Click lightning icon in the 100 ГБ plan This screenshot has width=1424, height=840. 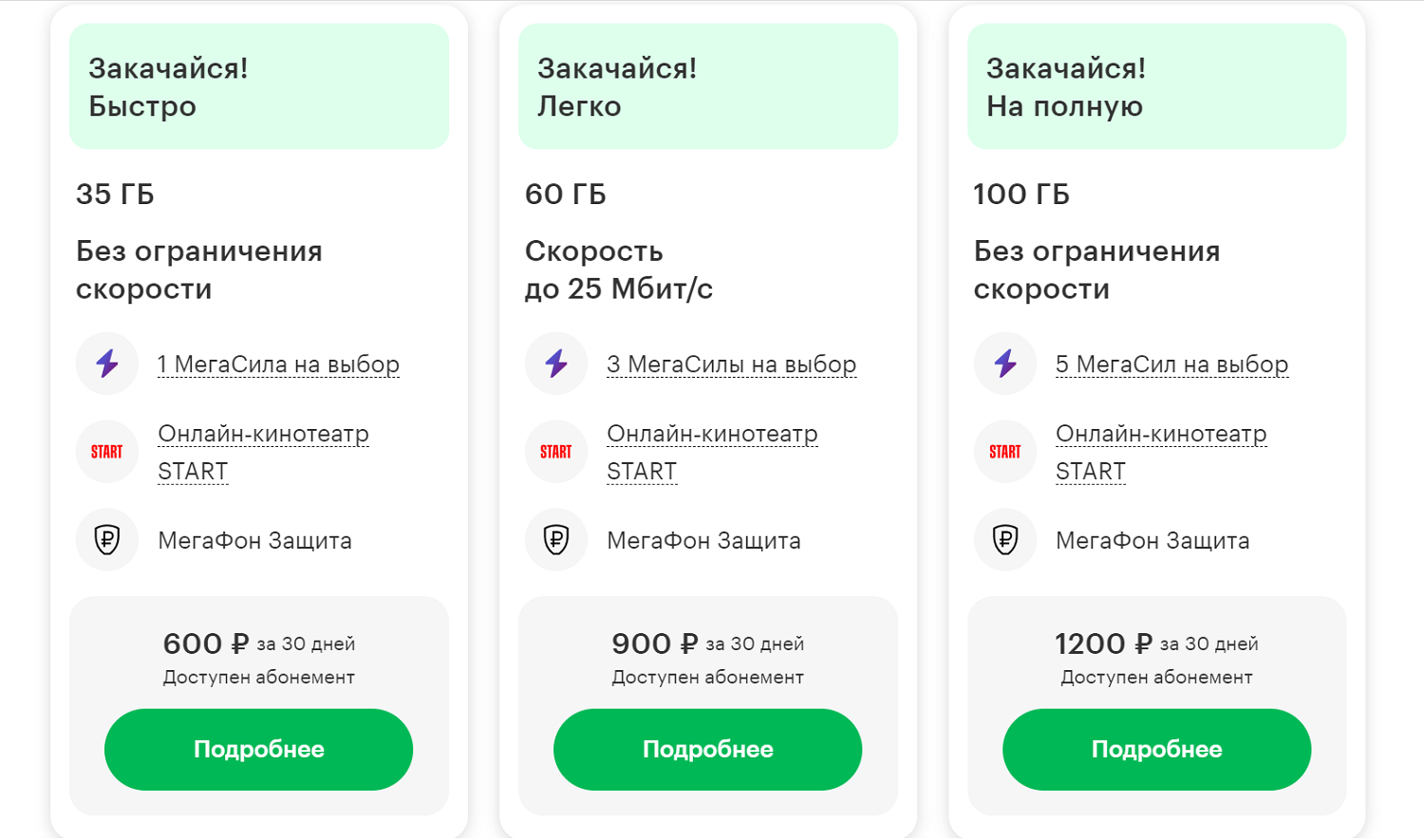(x=1005, y=364)
